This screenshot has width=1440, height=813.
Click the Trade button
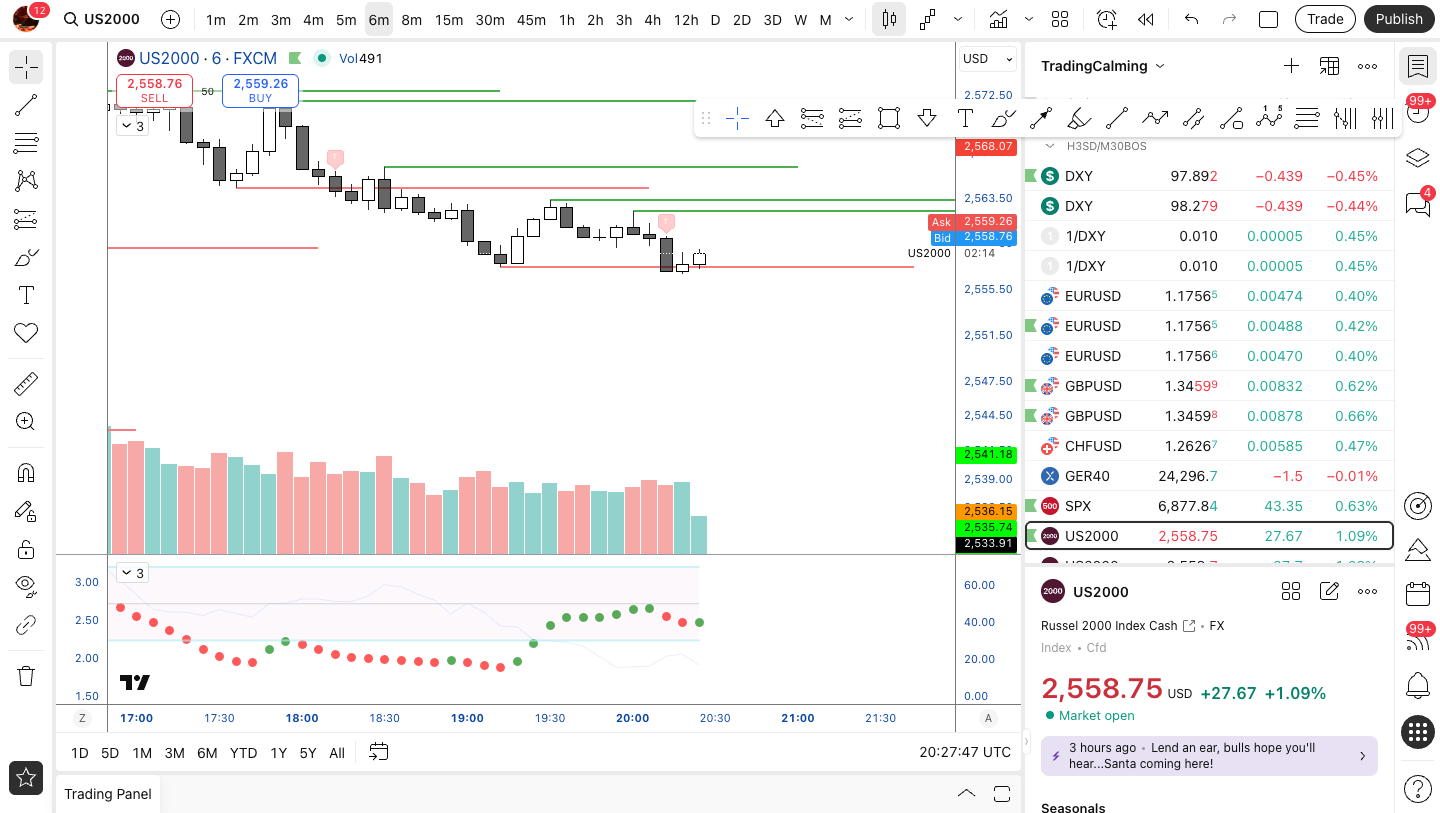pos(1325,19)
